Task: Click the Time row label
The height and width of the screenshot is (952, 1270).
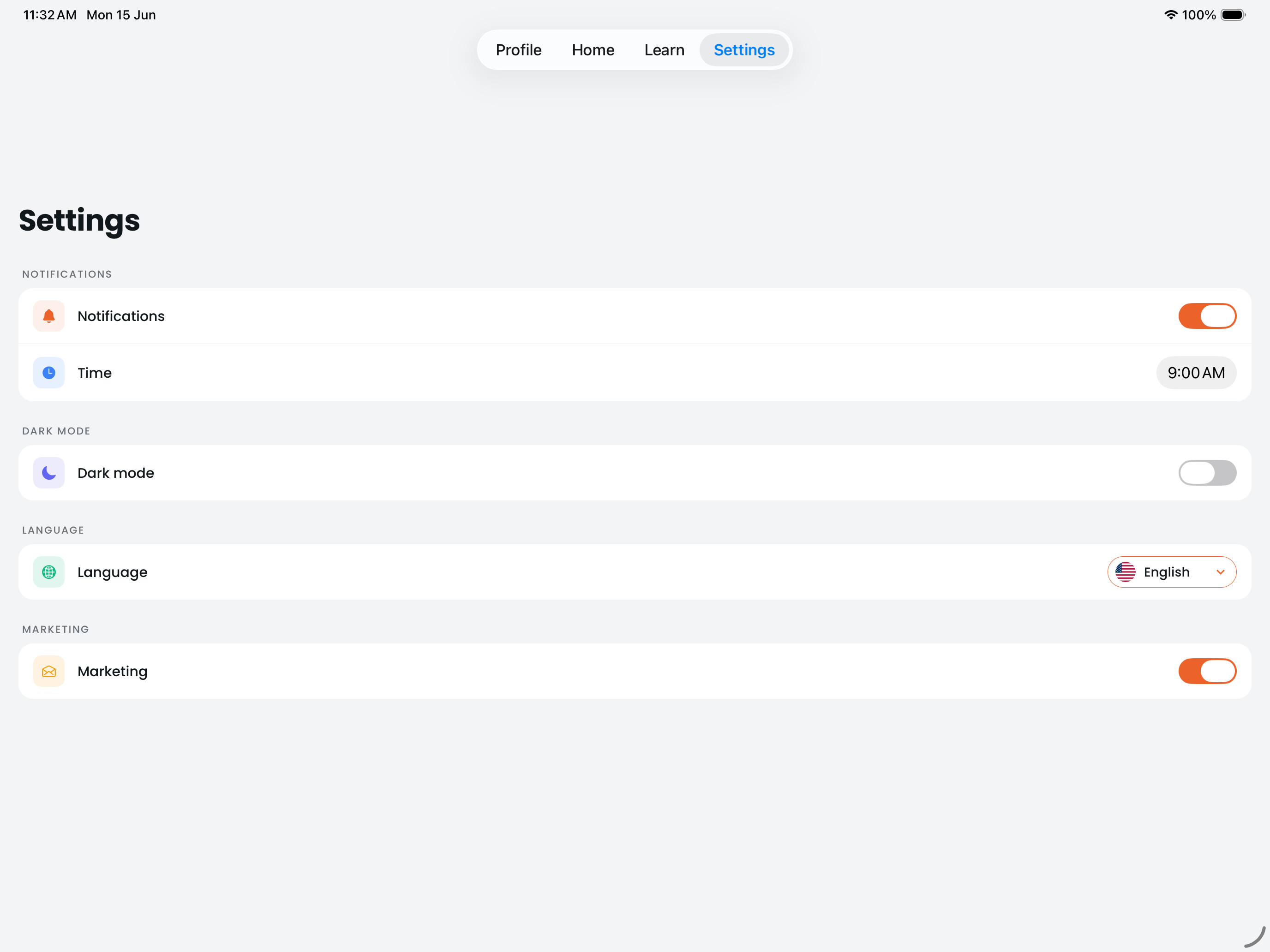Action: click(x=95, y=373)
